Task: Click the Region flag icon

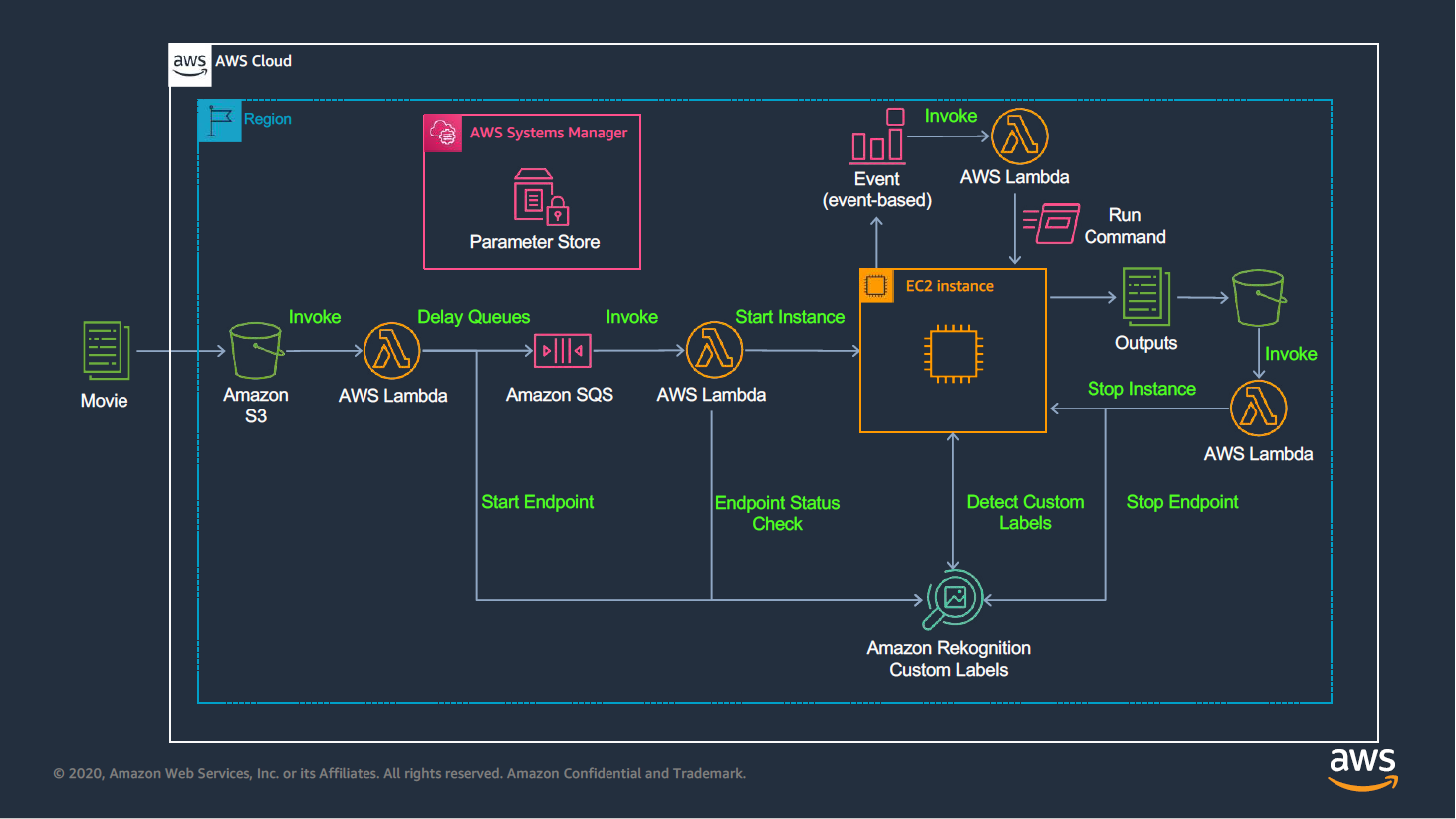Action: click(220, 121)
